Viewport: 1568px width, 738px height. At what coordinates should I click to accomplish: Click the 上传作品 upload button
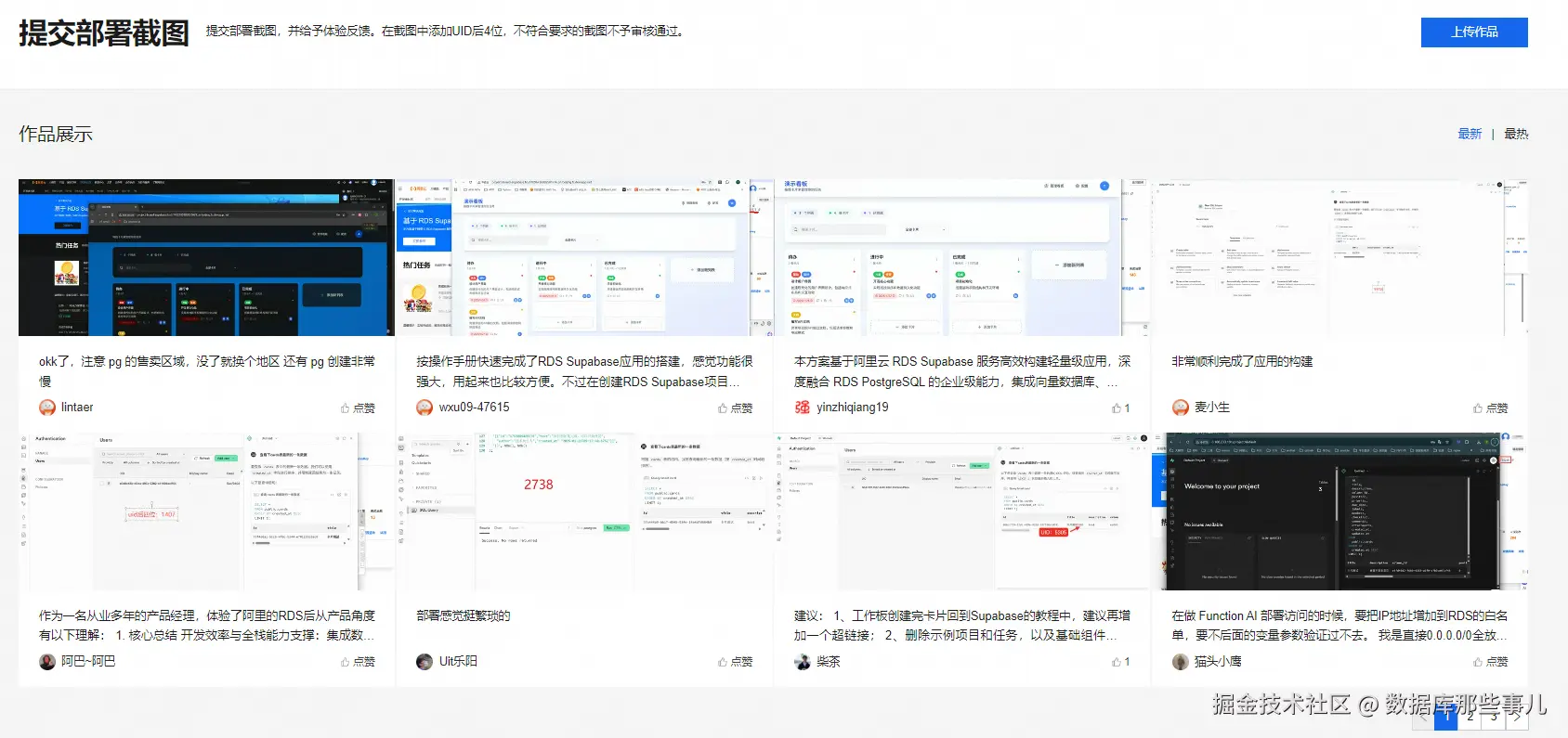click(1474, 32)
